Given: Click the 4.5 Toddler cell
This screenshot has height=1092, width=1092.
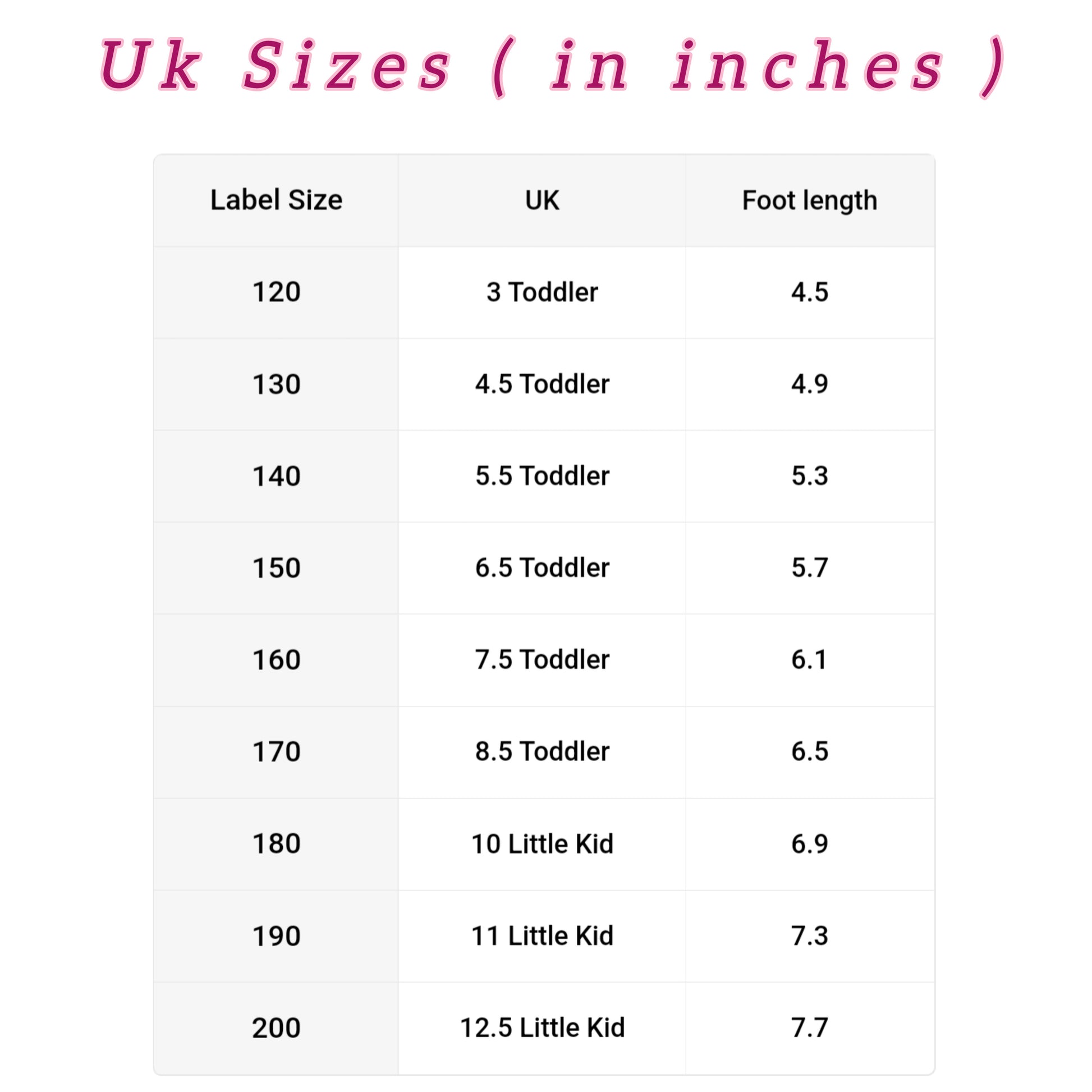Looking at the screenshot, I should (542, 384).
